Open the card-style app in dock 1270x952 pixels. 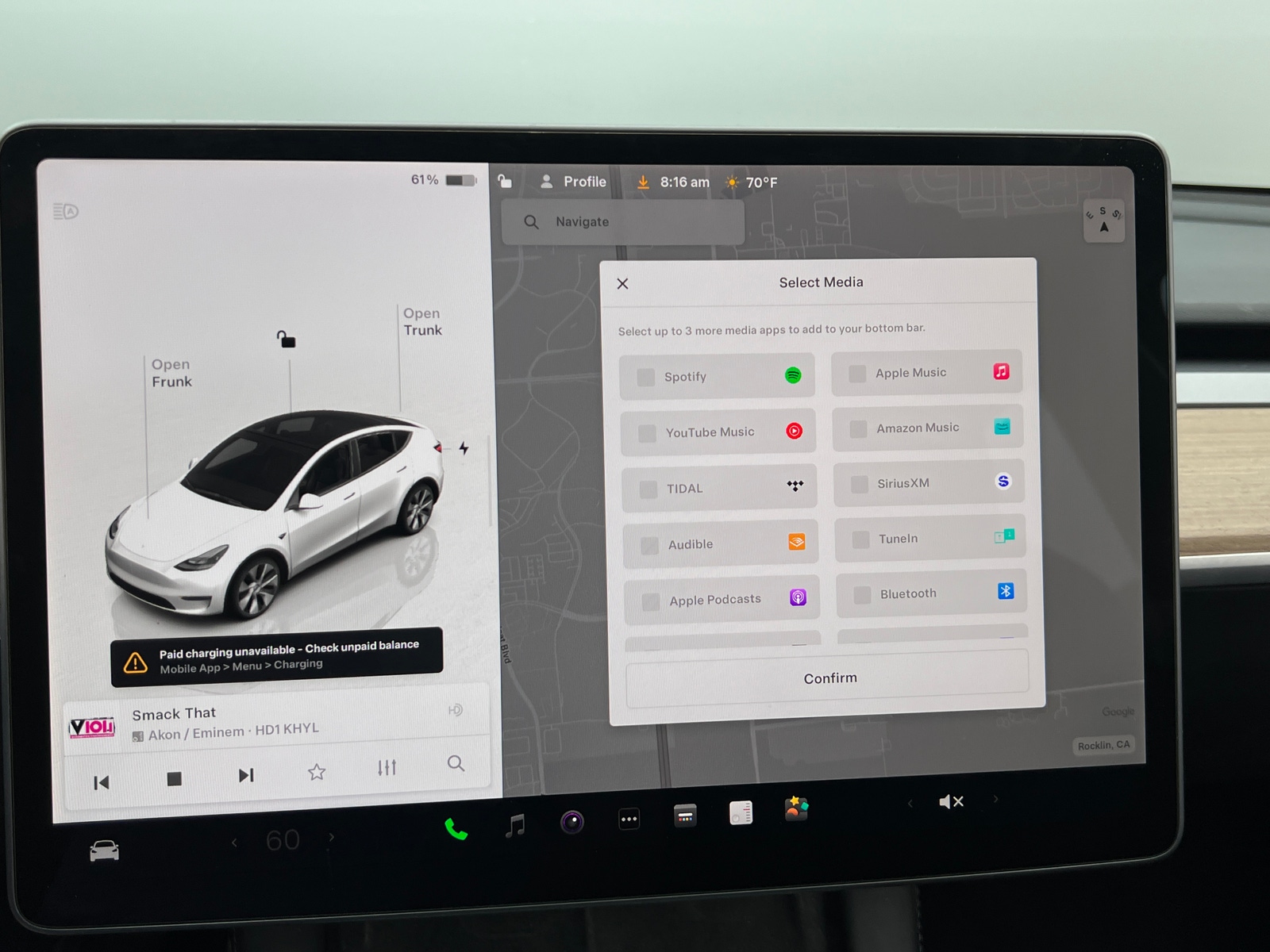[685, 816]
